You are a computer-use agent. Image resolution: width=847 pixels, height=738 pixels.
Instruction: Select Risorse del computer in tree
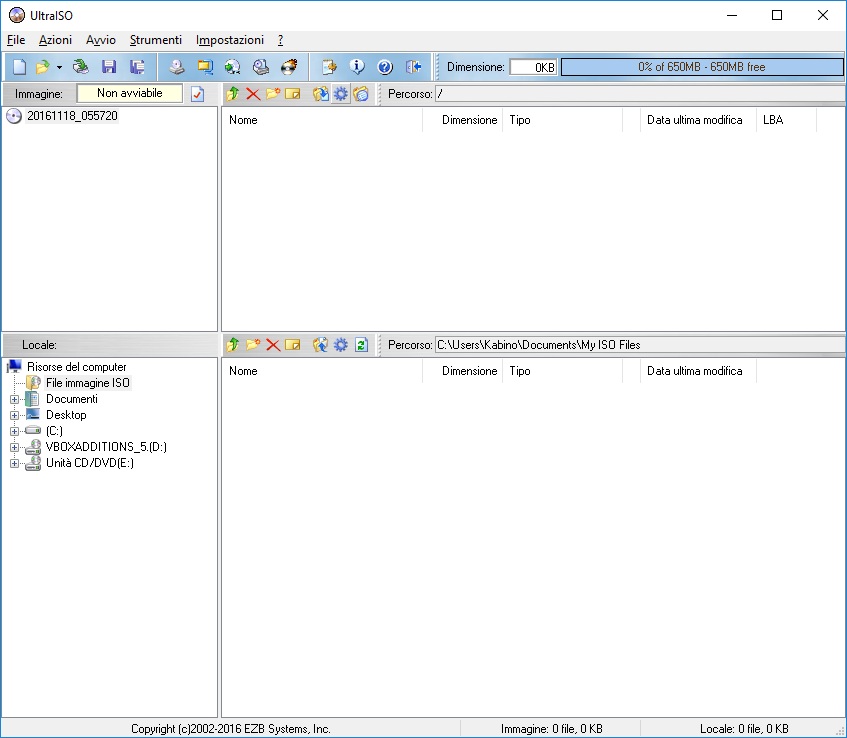click(77, 367)
